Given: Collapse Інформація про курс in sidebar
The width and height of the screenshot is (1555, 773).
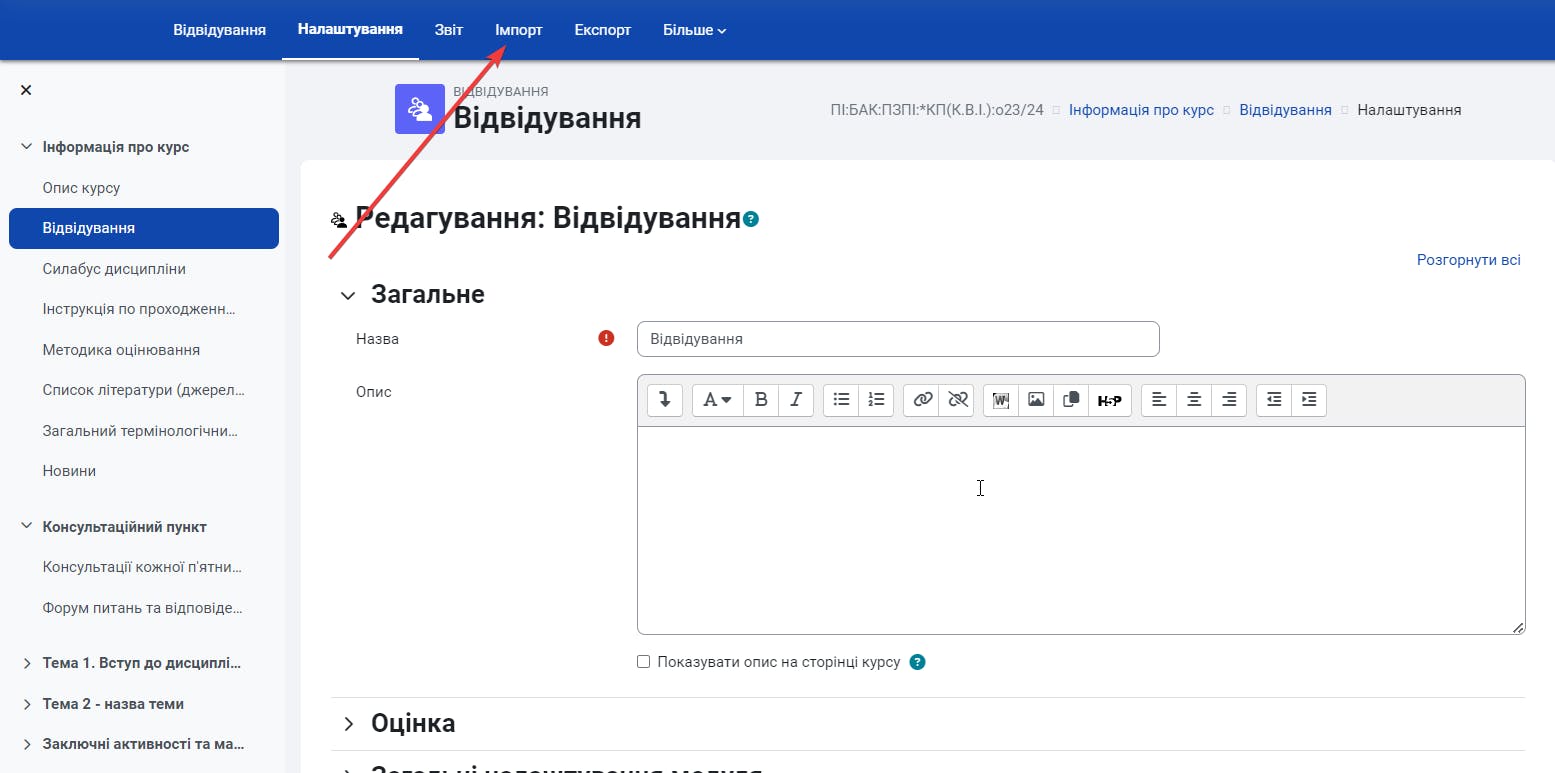Looking at the screenshot, I should (x=26, y=147).
